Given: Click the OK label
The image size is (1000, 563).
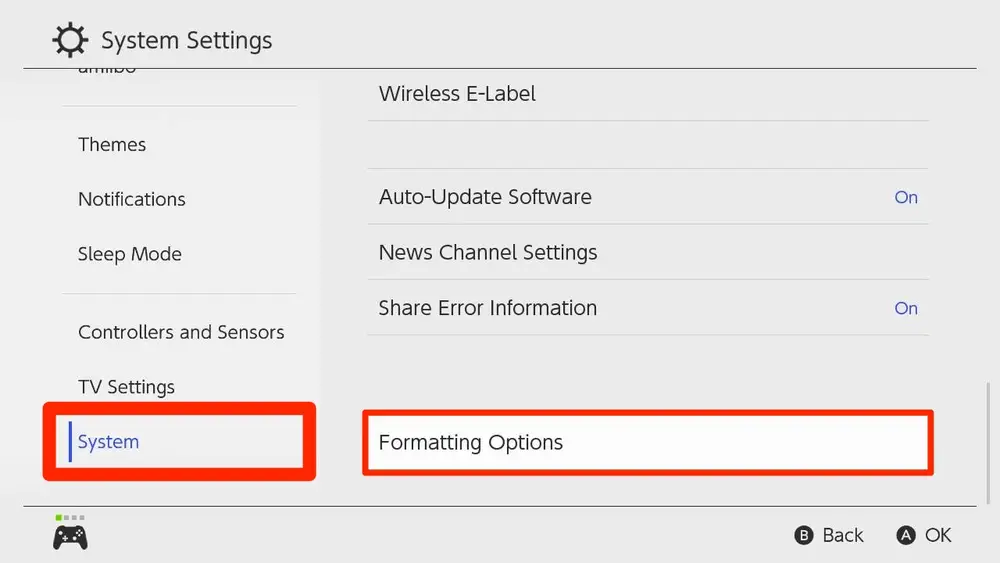Looking at the screenshot, I should click(x=938, y=535).
